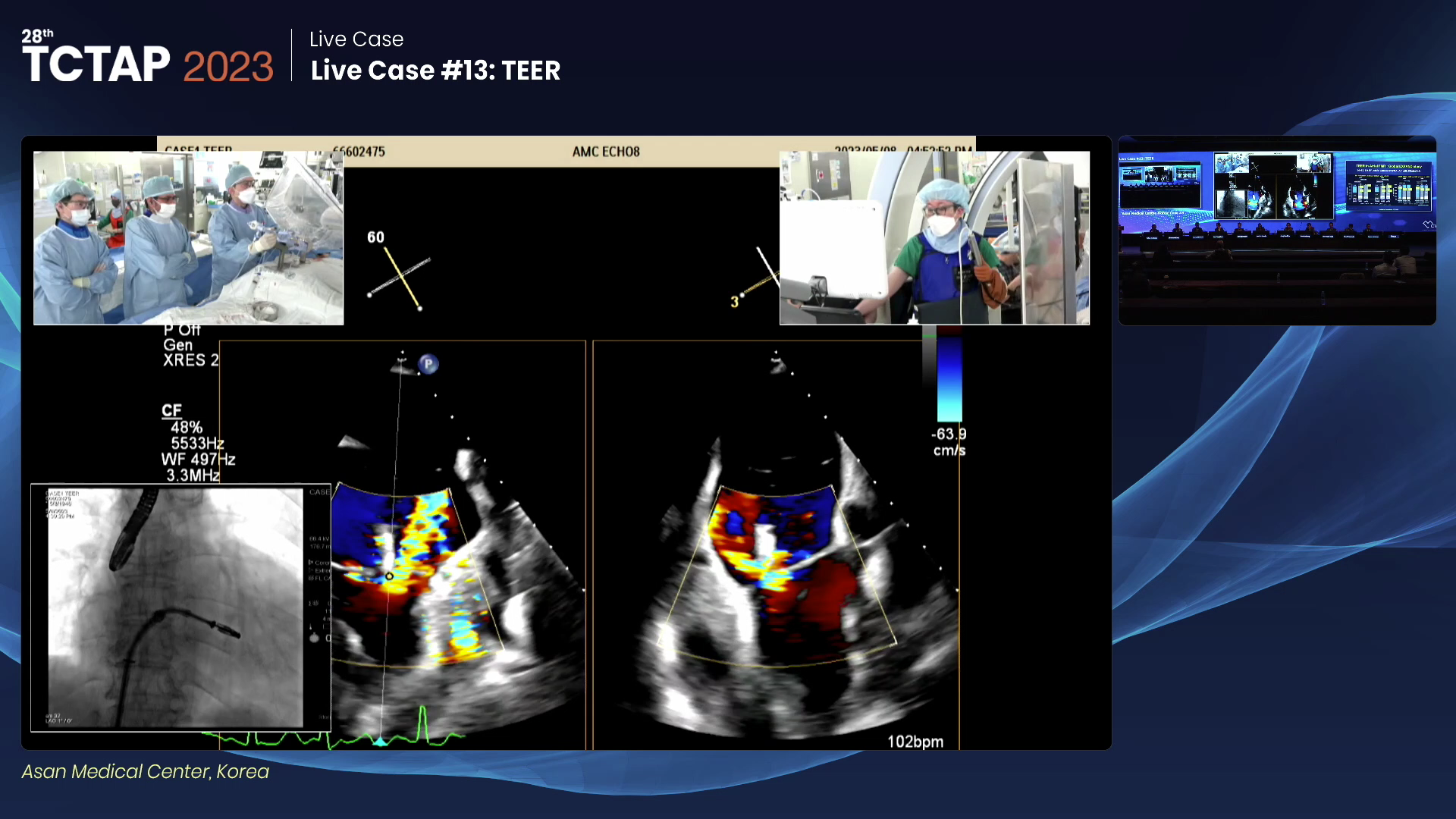The image size is (1456, 819).
Task: Click the patient ID '66602475' text
Action: (x=359, y=152)
